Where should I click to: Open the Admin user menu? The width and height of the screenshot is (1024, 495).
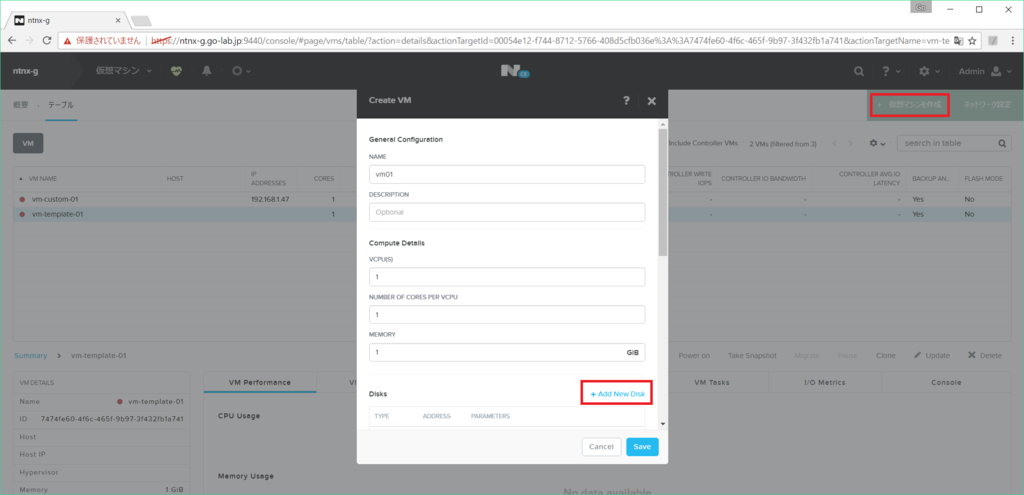click(985, 71)
